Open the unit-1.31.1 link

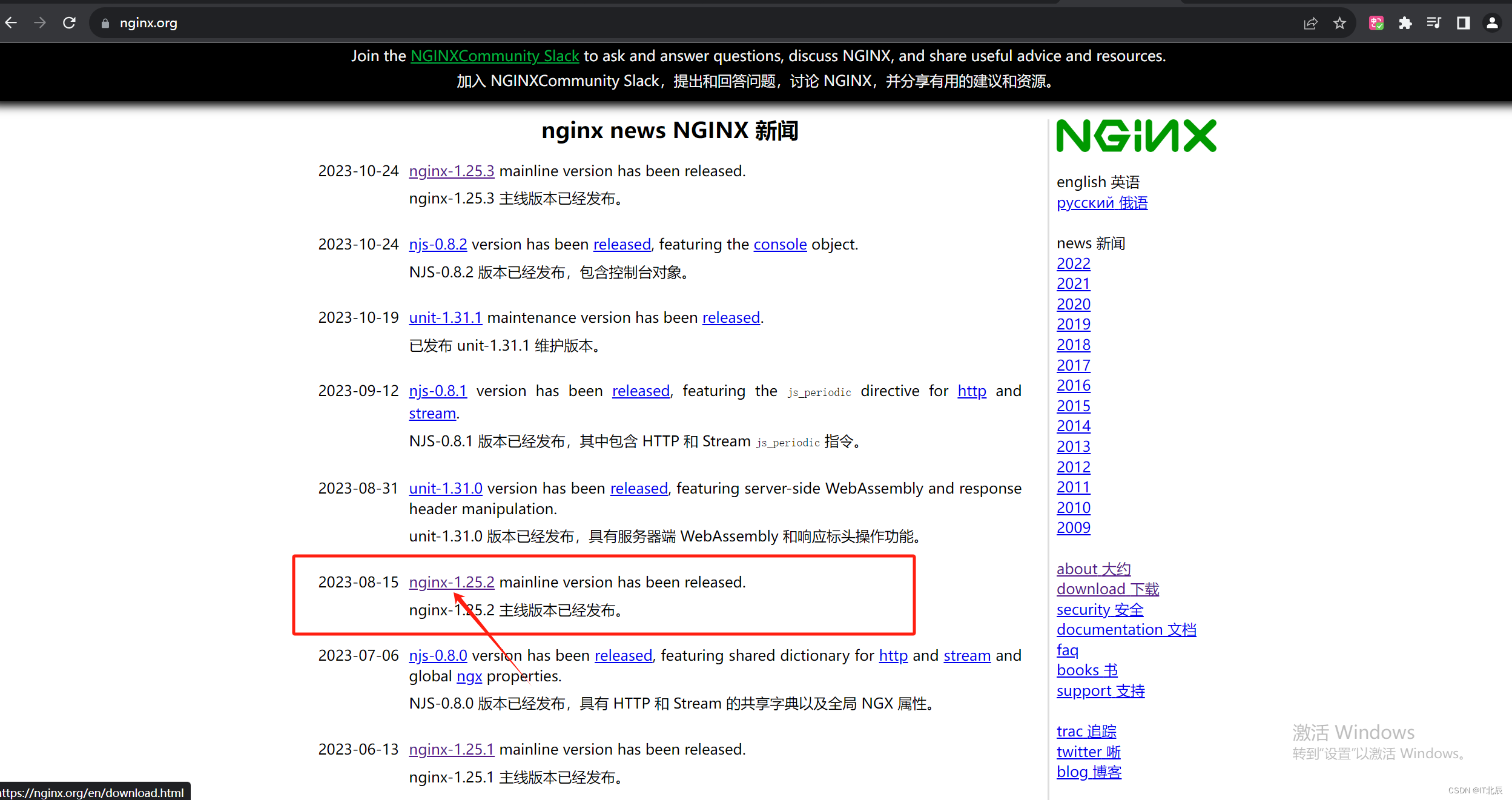[x=446, y=317]
